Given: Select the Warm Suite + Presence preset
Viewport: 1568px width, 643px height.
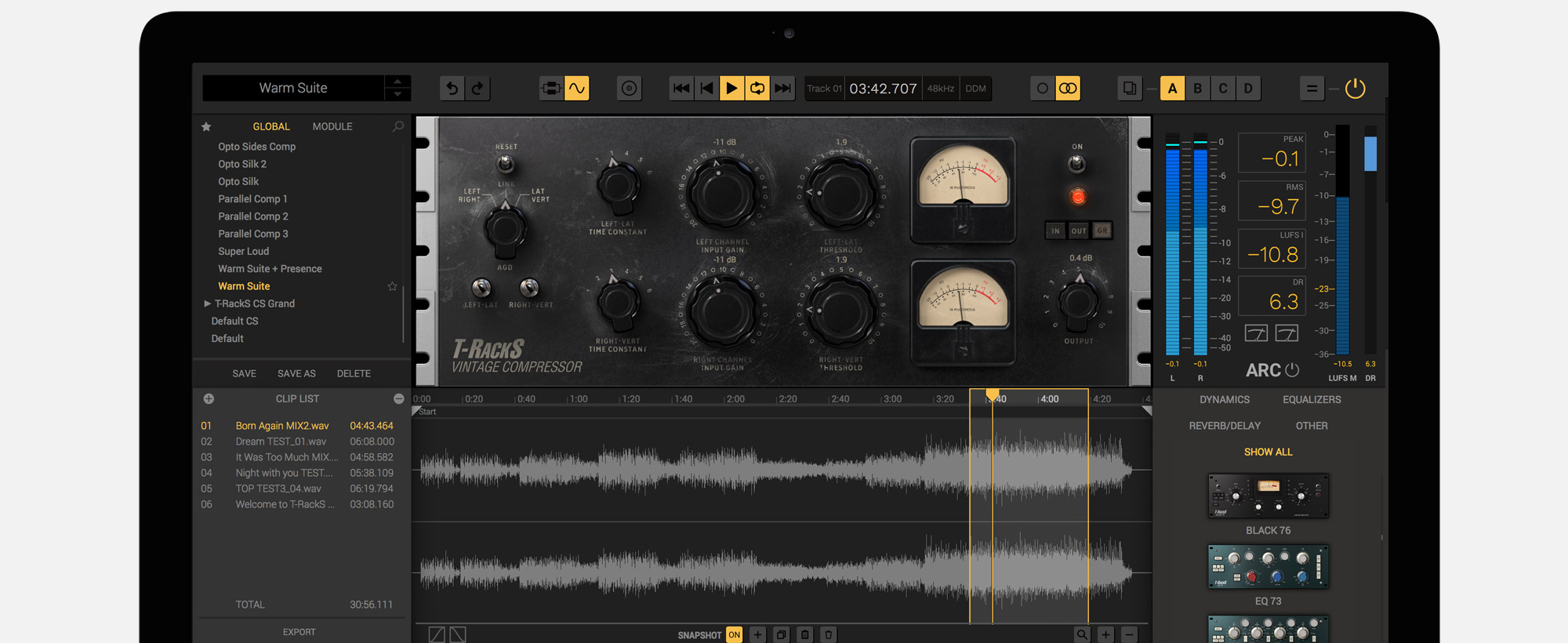Looking at the screenshot, I should coord(270,269).
